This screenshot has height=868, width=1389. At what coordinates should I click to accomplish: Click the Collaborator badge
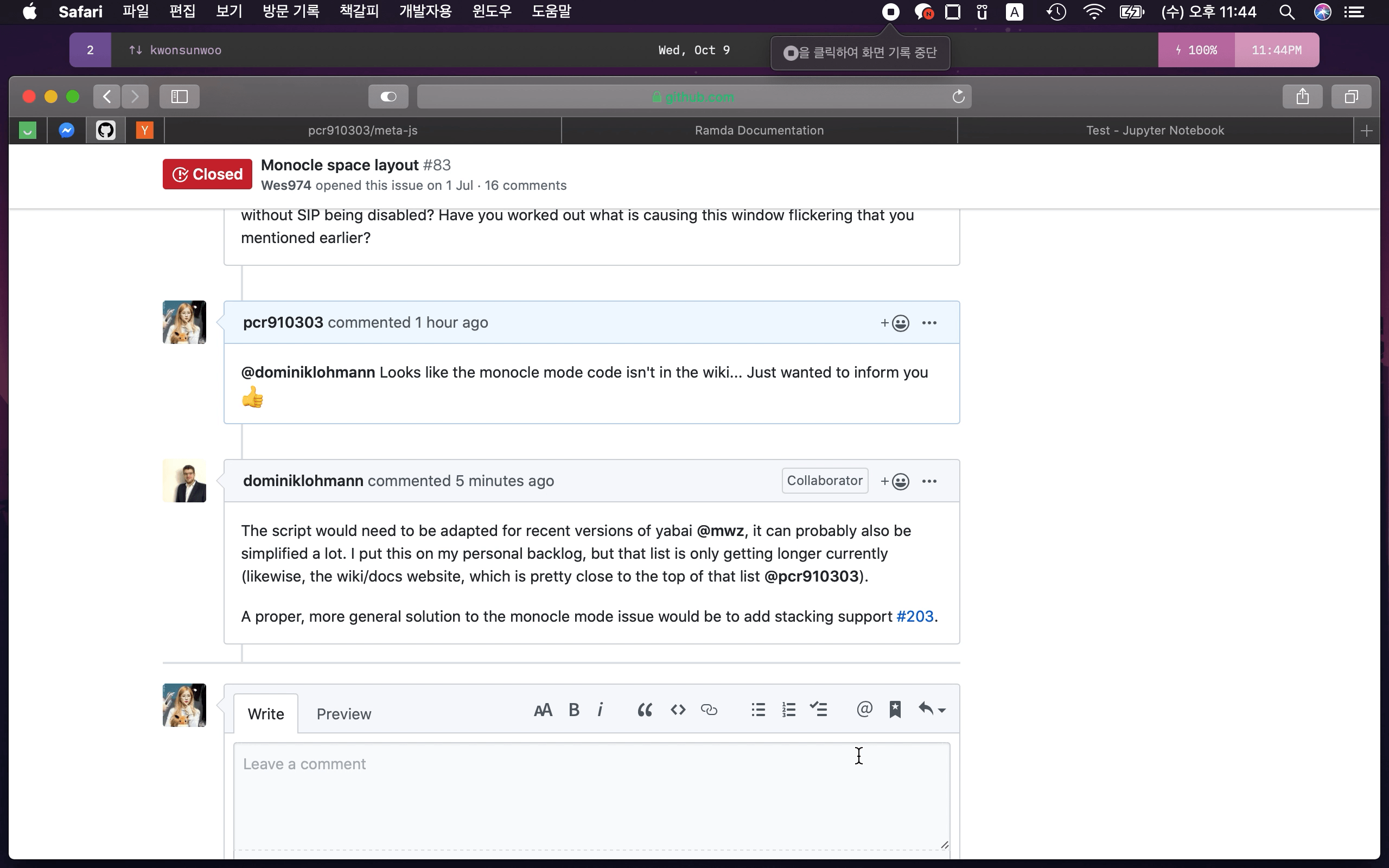pyautogui.click(x=824, y=481)
